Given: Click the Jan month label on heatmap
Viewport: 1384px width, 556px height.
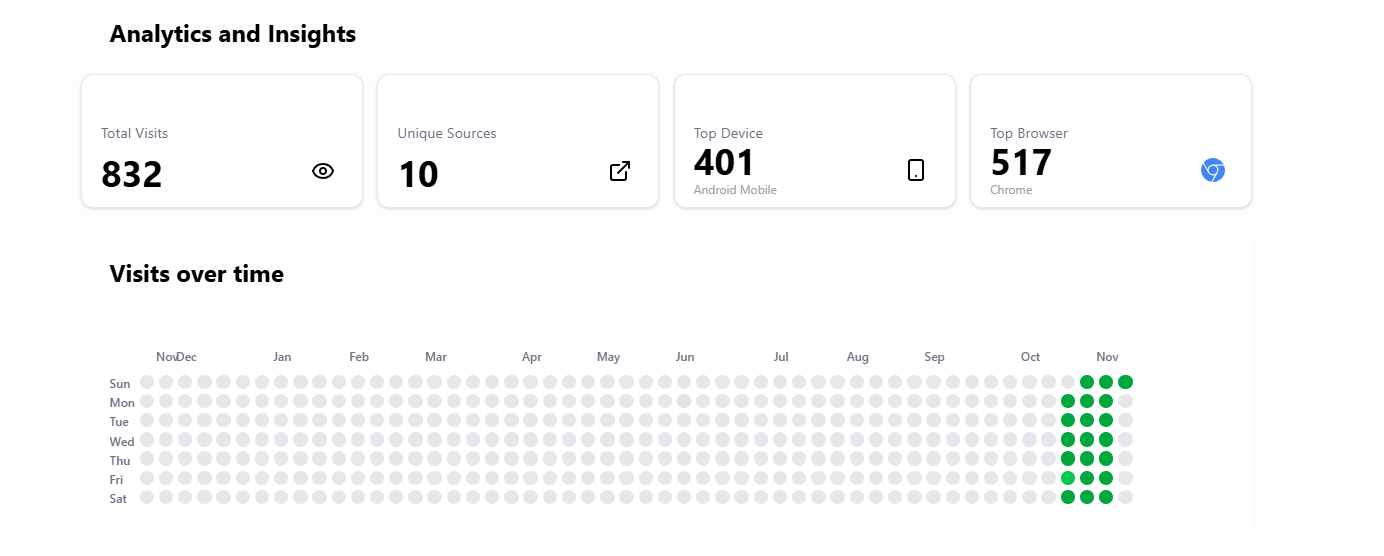Looking at the screenshot, I should (282, 357).
